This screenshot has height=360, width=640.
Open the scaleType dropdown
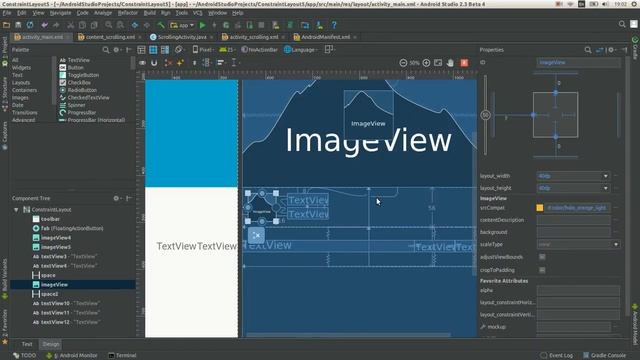click(x=616, y=244)
